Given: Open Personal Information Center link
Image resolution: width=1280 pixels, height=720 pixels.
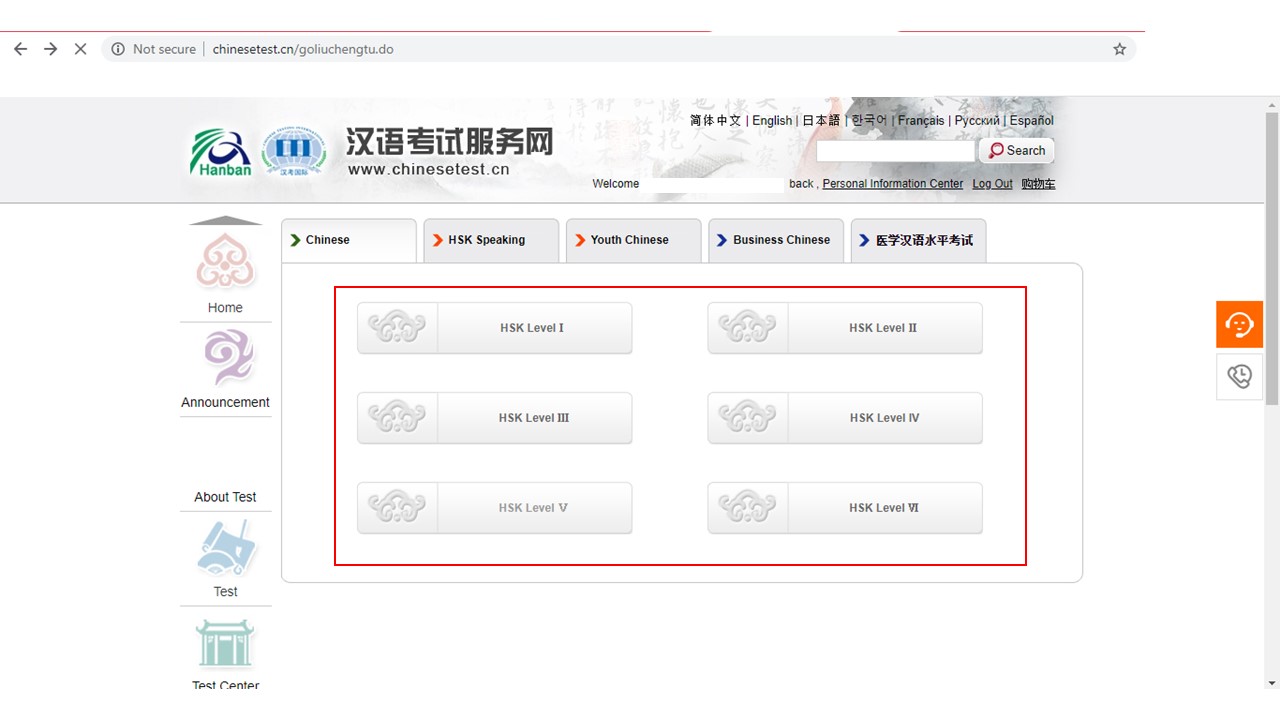Looking at the screenshot, I should pyautogui.click(x=893, y=184).
